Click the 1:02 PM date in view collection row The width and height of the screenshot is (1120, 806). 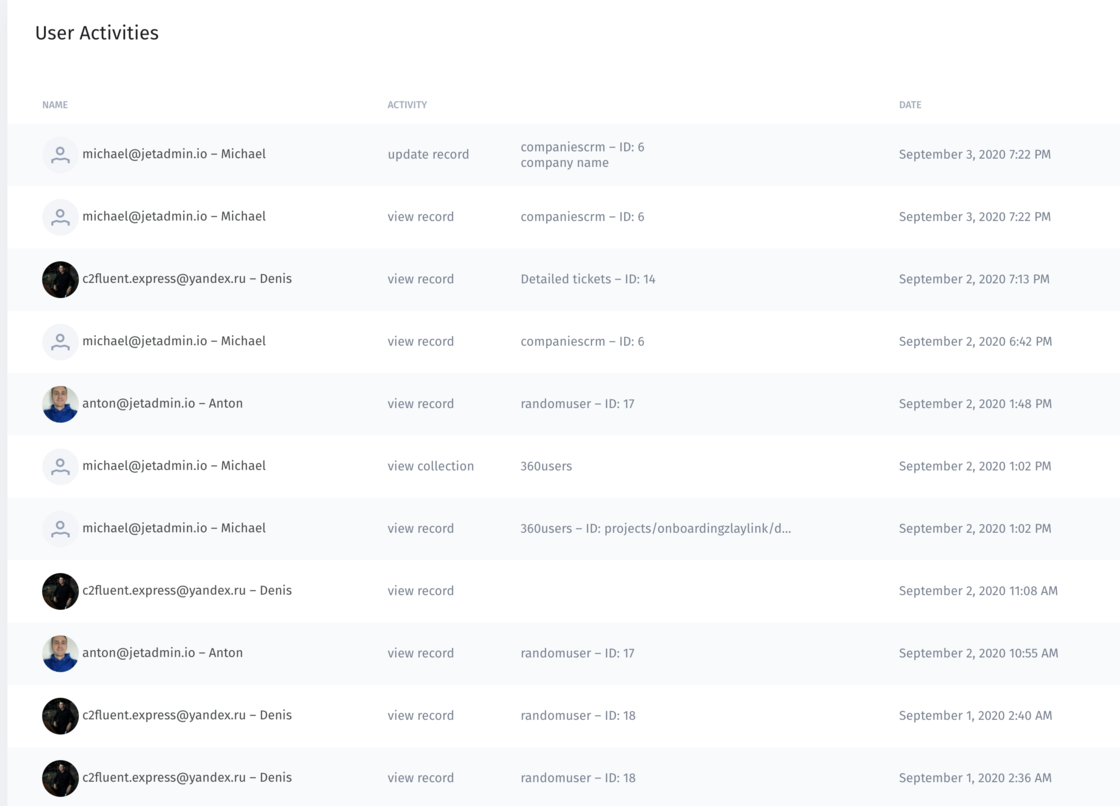[x=975, y=466]
